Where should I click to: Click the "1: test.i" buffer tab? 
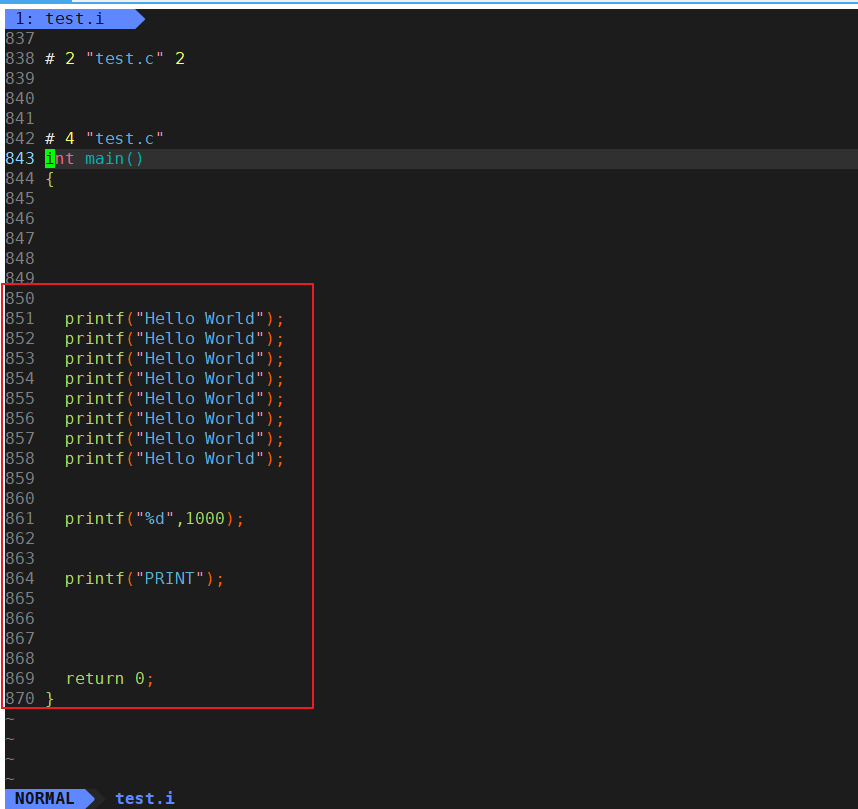coord(68,19)
